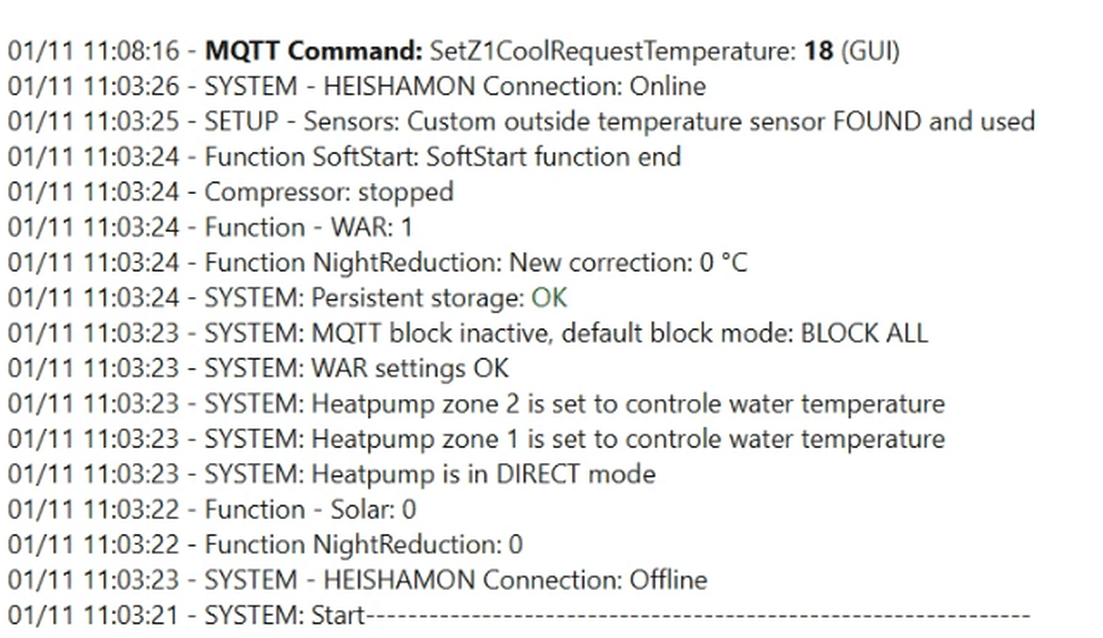
Task: Click the 01/11 11:08:16 timestamp
Action: coord(94,51)
